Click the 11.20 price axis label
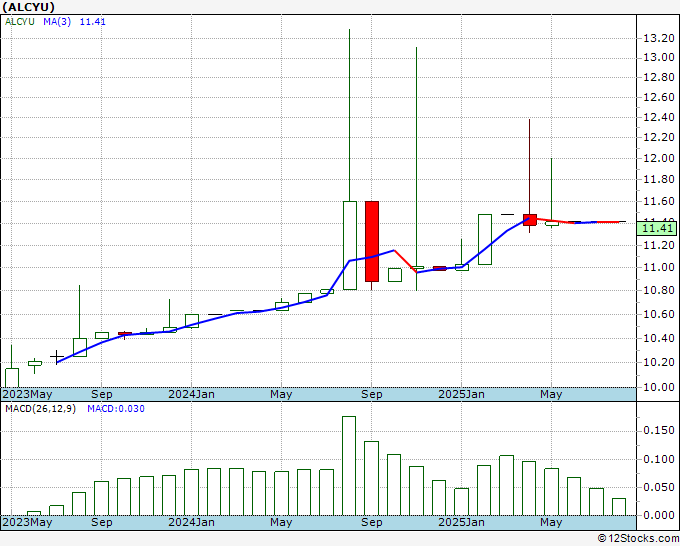Image resolution: width=680 pixels, height=546 pixels. tap(658, 245)
